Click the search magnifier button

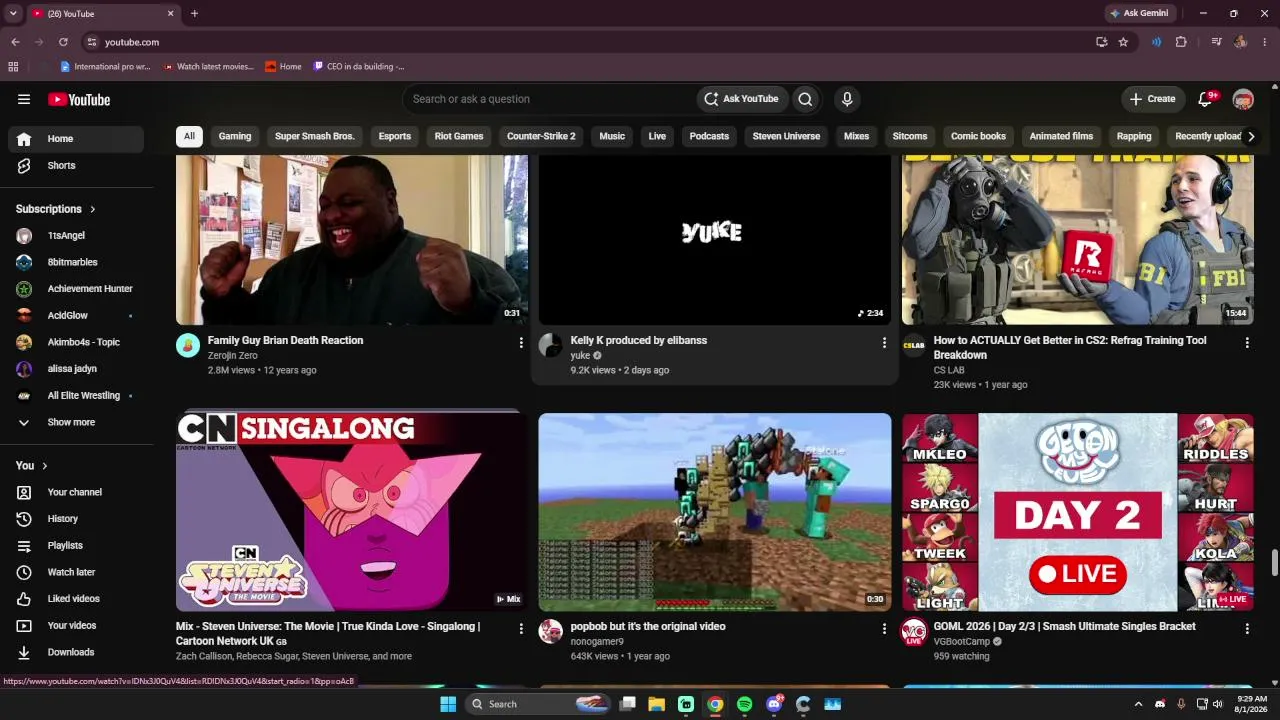805,99
